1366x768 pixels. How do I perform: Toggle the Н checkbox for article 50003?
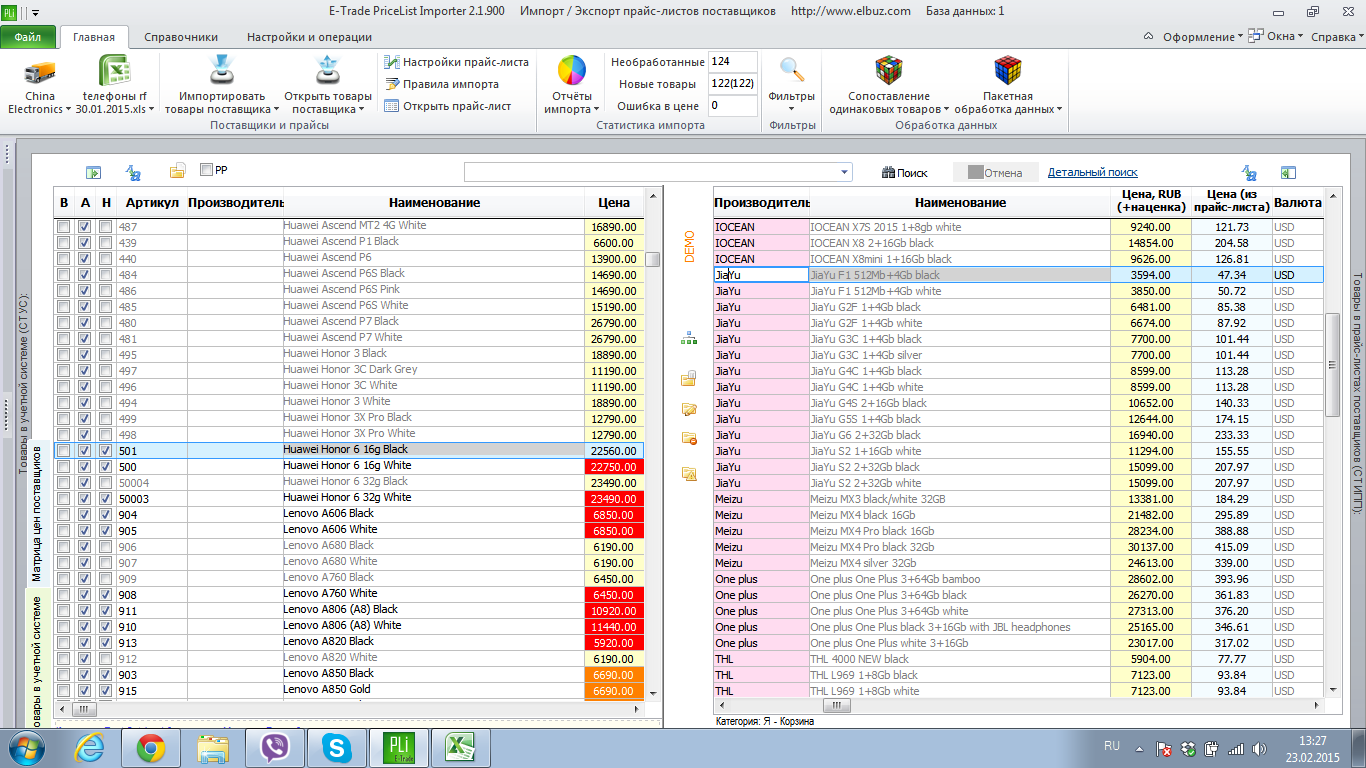point(105,499)
